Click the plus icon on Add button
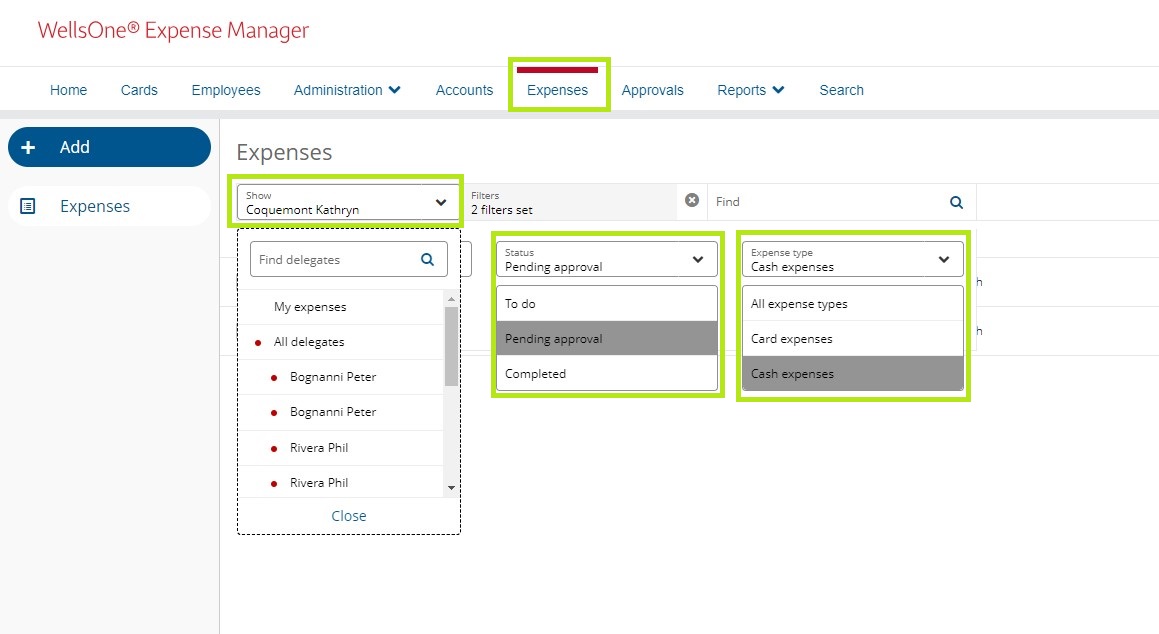The image size is (1159, 634). click(28, 147)
